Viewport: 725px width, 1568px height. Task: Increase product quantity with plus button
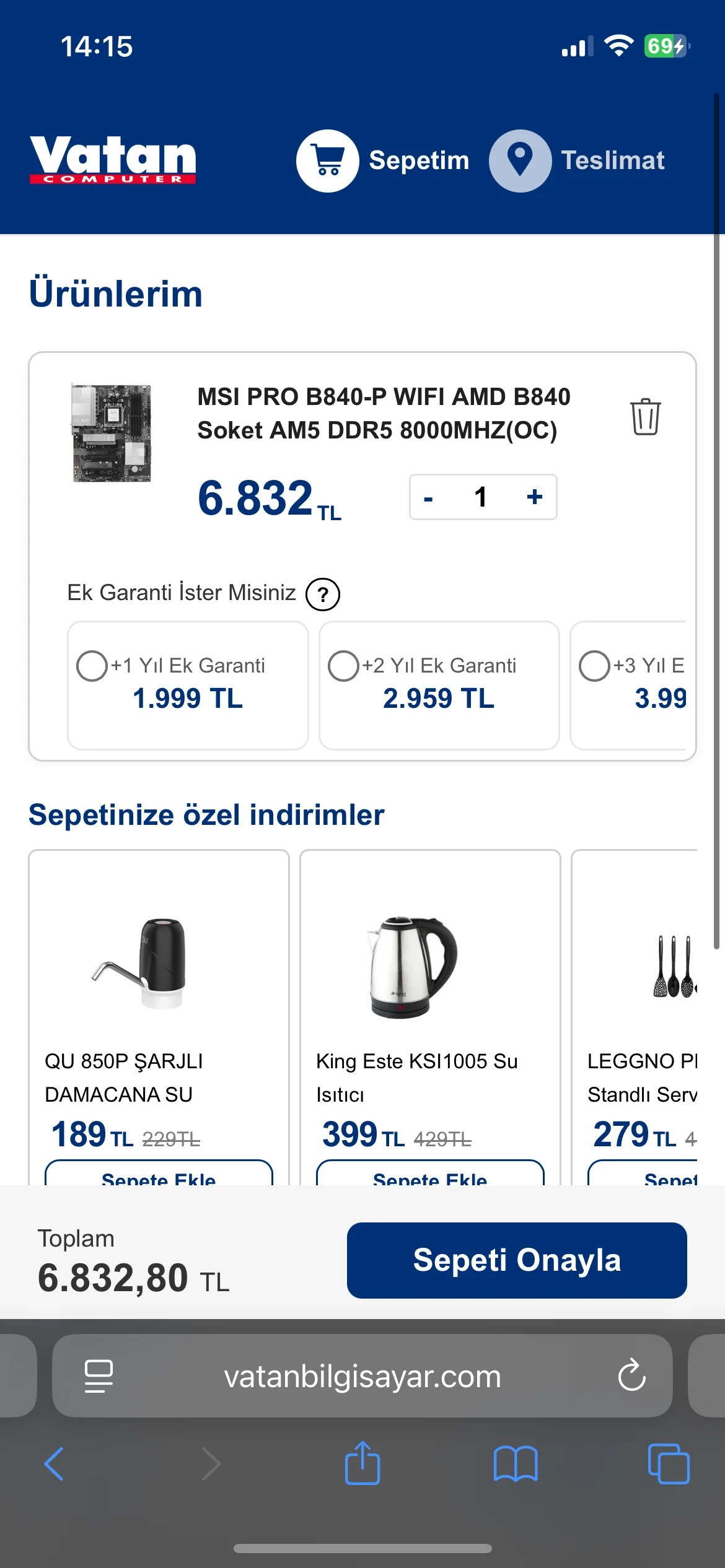(x=535, y=497)
